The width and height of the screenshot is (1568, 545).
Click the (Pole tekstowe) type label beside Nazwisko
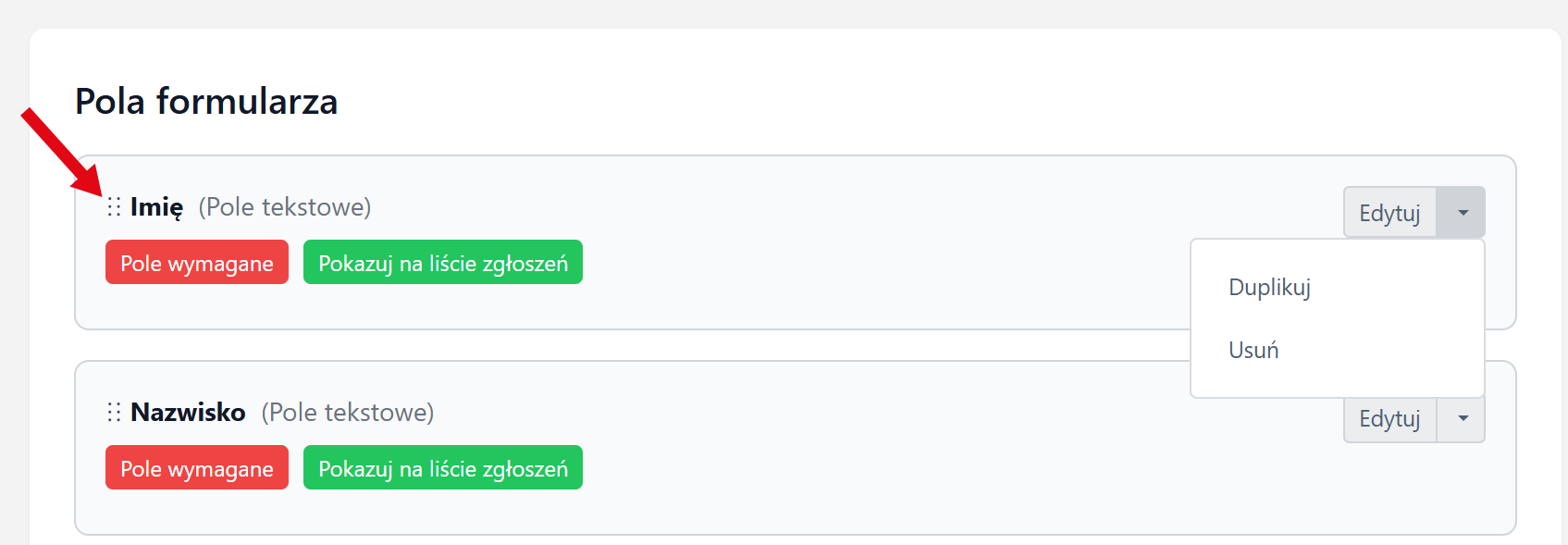347,413
